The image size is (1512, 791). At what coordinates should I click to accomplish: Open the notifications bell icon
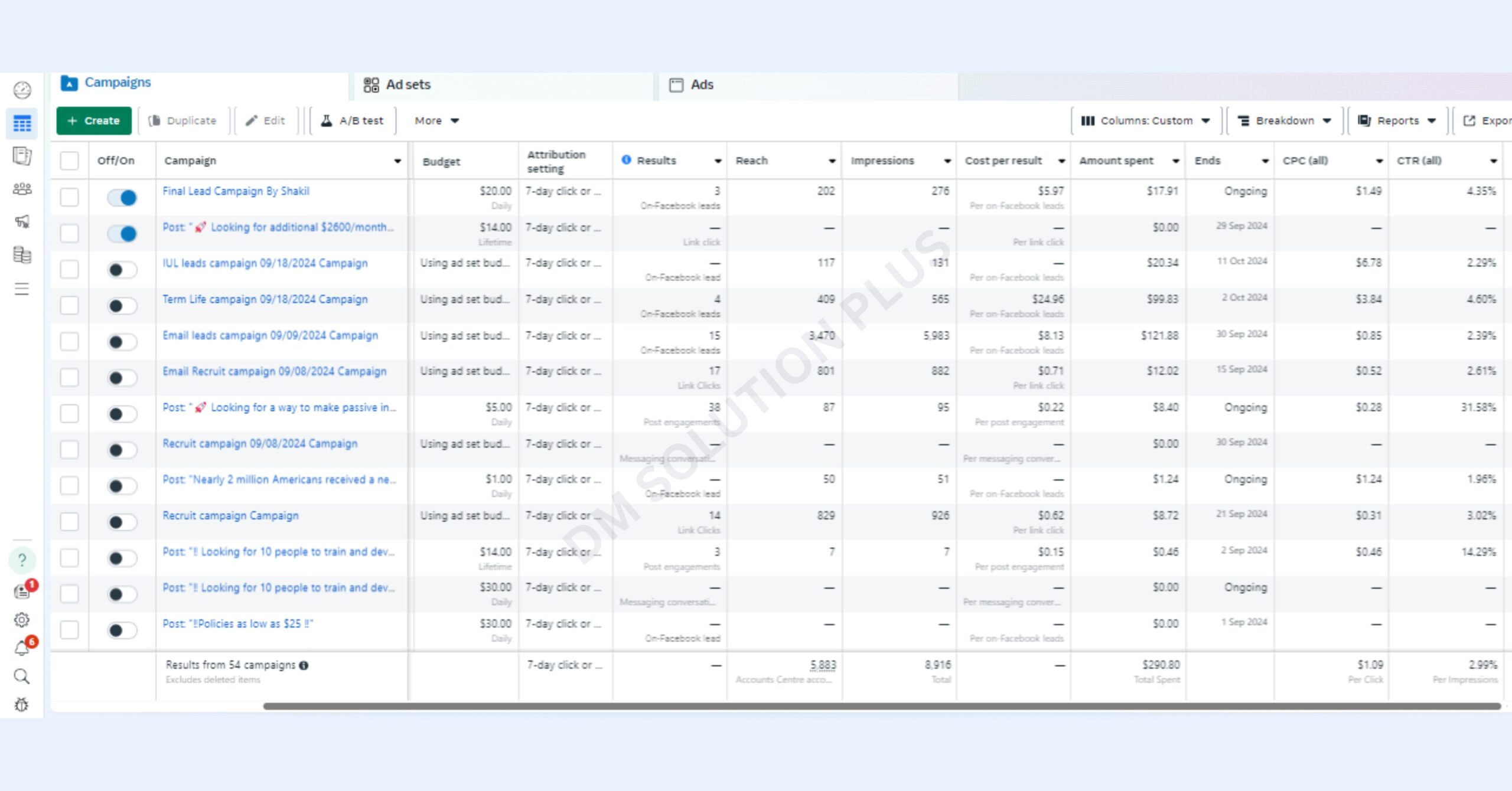click(22, 648)
